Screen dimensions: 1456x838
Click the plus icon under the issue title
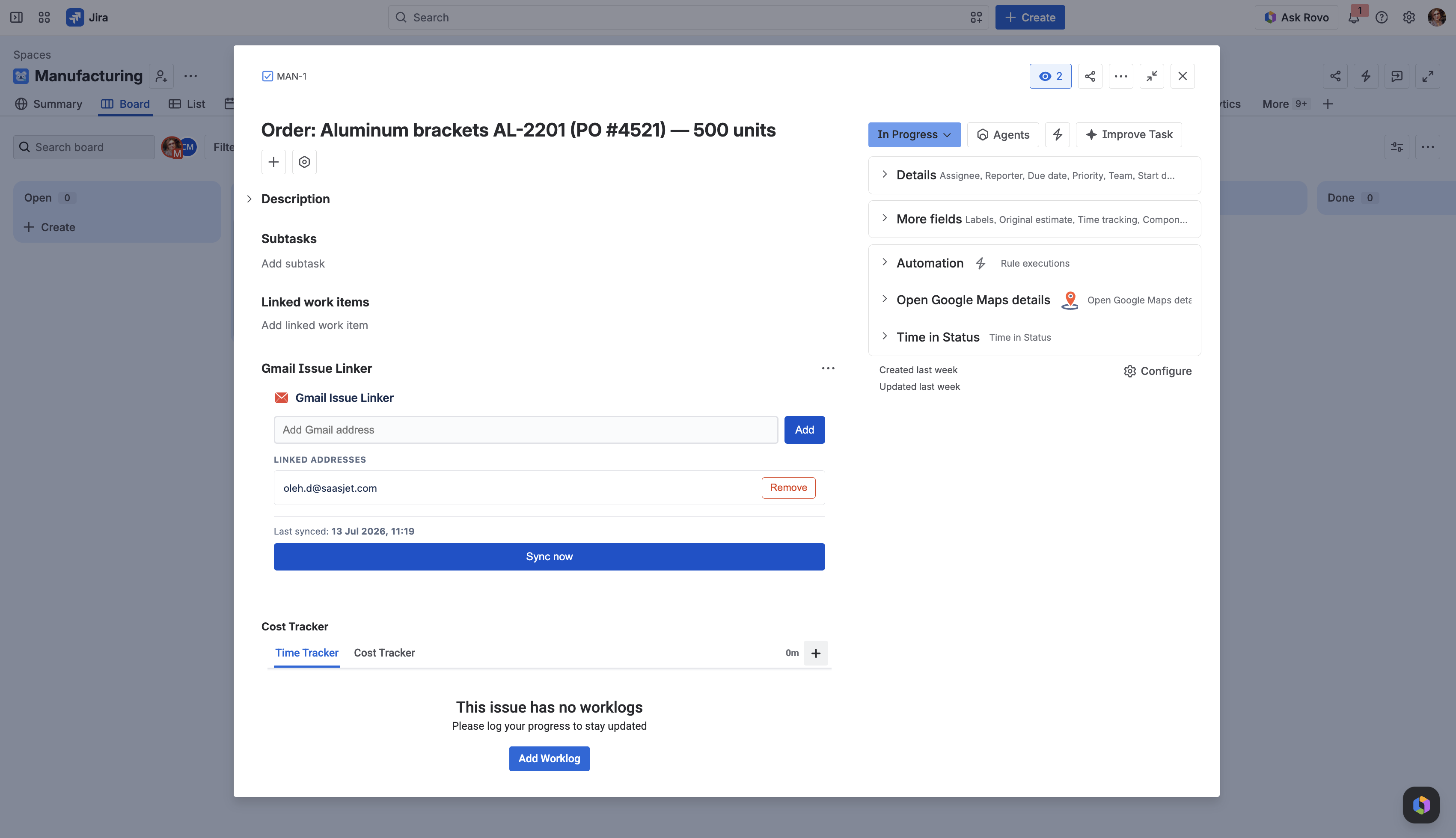click(273, 162)
